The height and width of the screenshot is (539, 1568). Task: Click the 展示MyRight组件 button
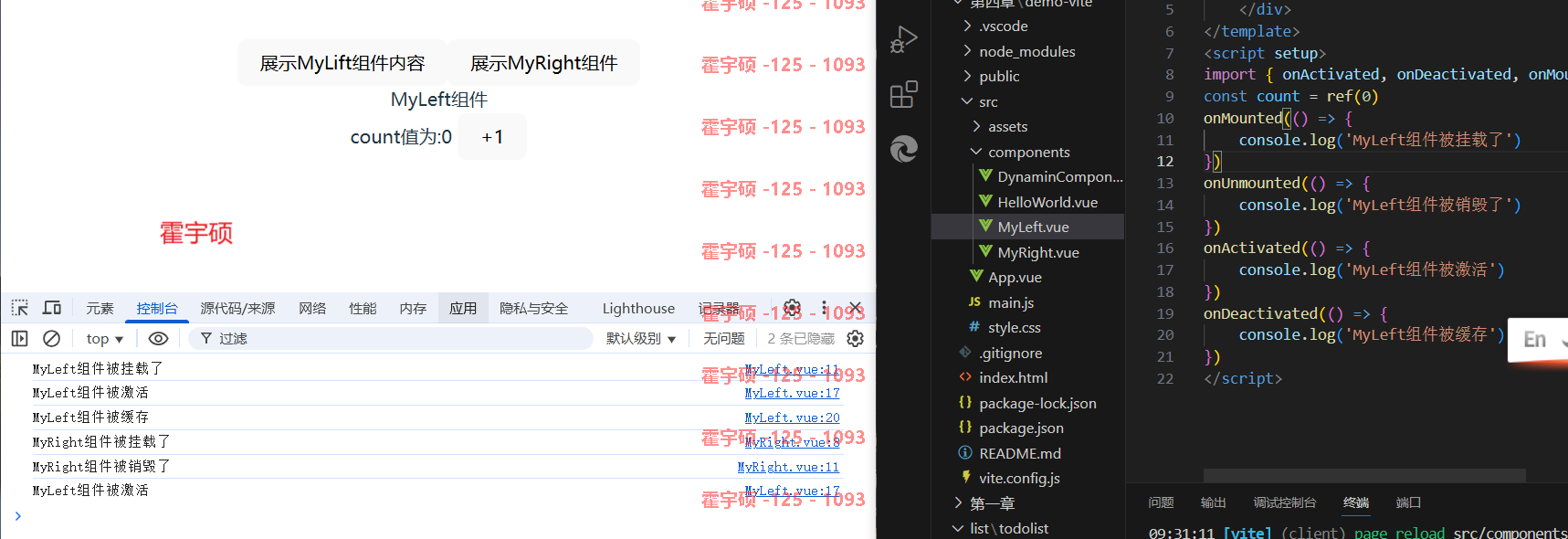pos(543,63)
